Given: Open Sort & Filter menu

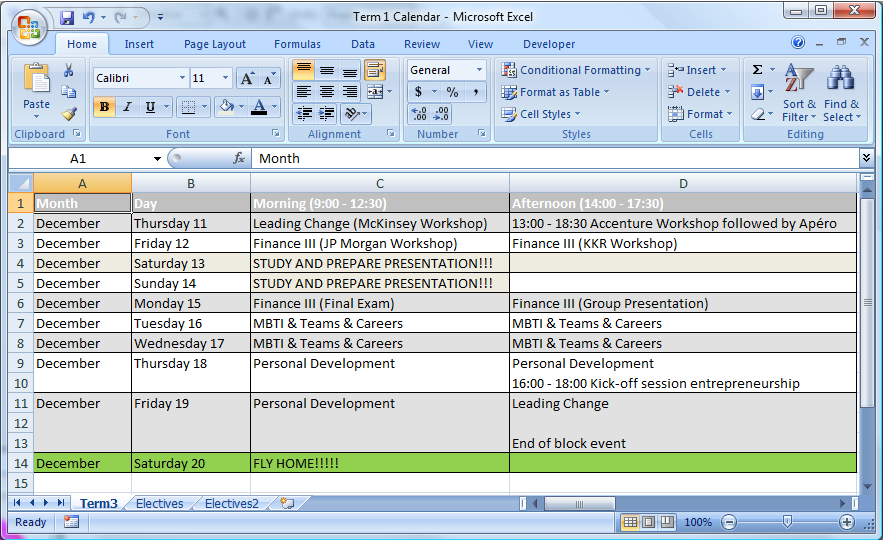Looking at the screenshot, I should (x=799, y=93).
